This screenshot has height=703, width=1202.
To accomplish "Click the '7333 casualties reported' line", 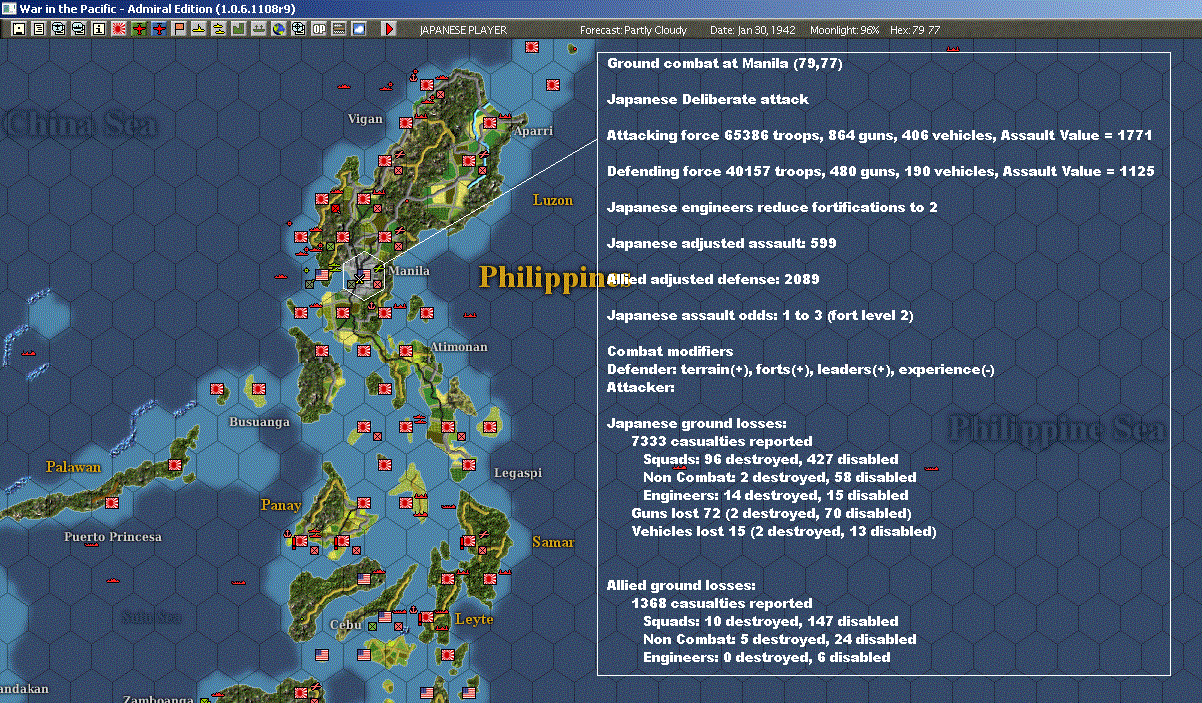I will (x=722, y=441).
